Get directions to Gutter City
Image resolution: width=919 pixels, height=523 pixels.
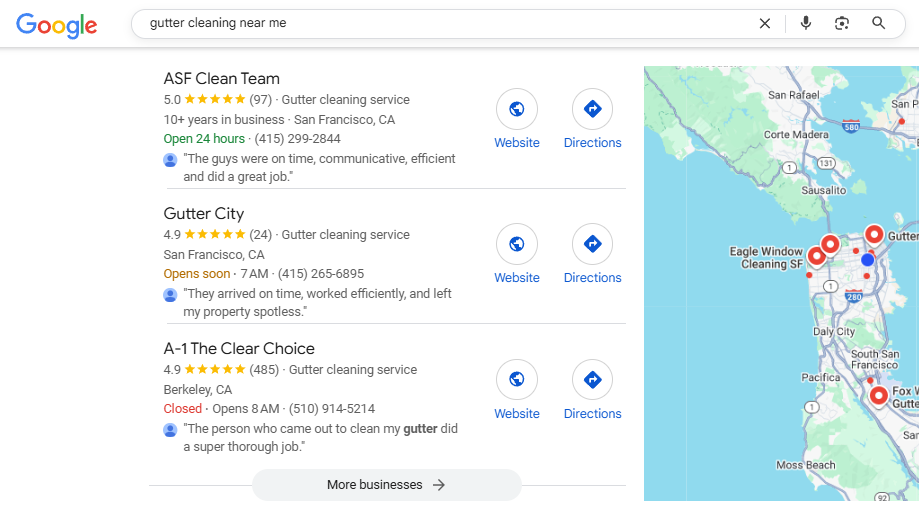[x=592, y=244]
